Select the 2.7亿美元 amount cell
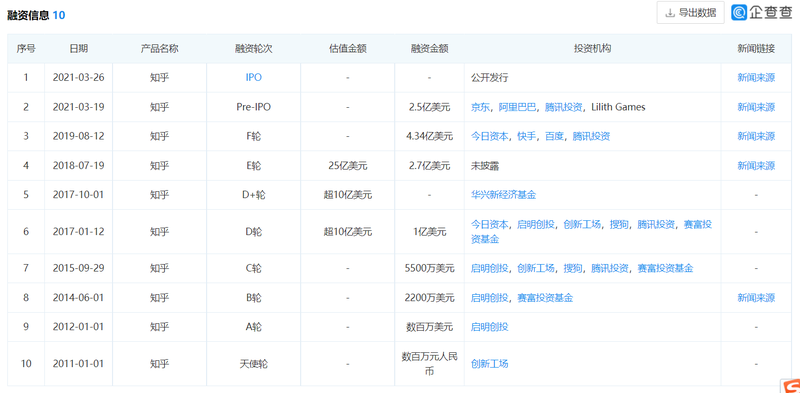Screen dimensions: 800x393 (430, 165)
